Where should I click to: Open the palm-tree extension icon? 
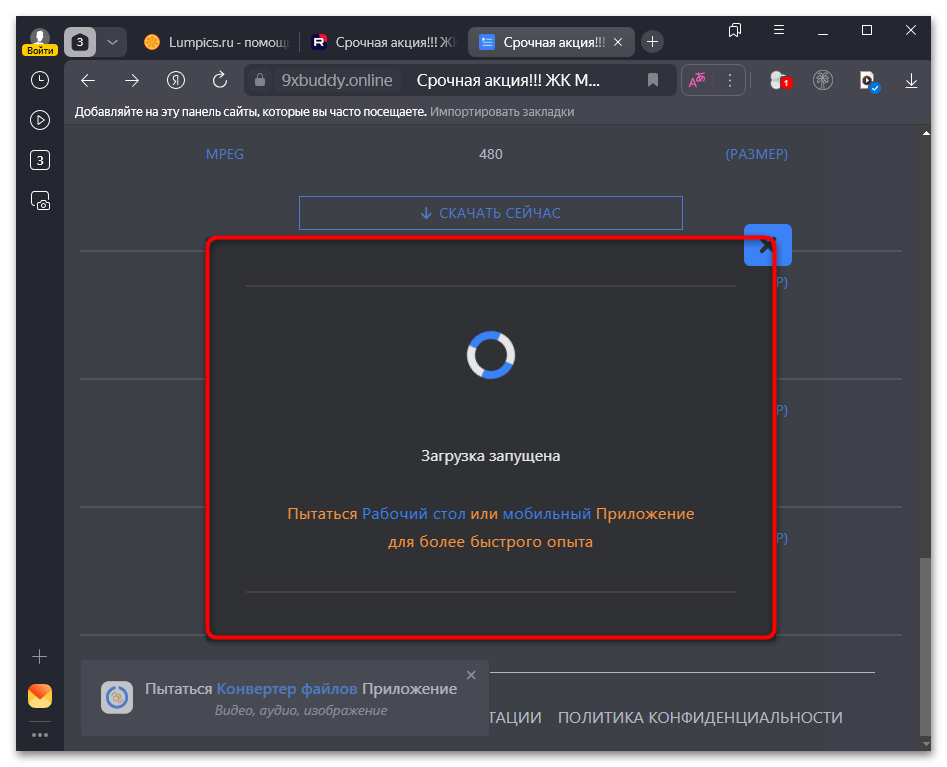click(823, 80)
